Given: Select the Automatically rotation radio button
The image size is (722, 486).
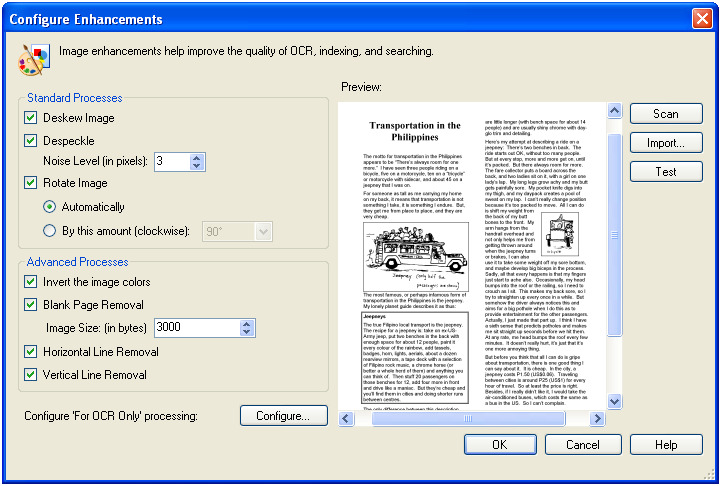Looking at the screenshot, I should [49, 206].
